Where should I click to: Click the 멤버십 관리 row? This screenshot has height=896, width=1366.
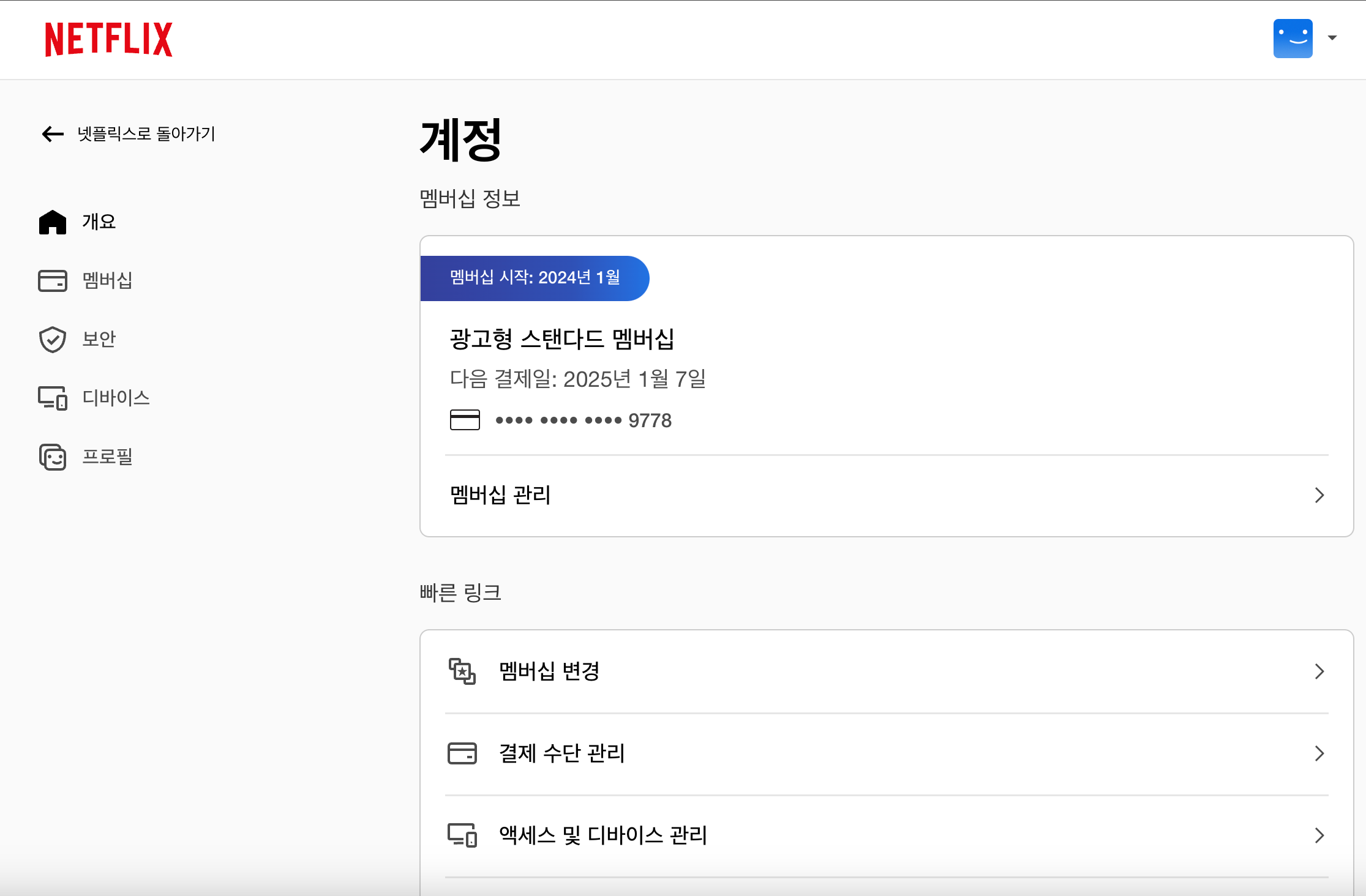click(x=500, y=495)
